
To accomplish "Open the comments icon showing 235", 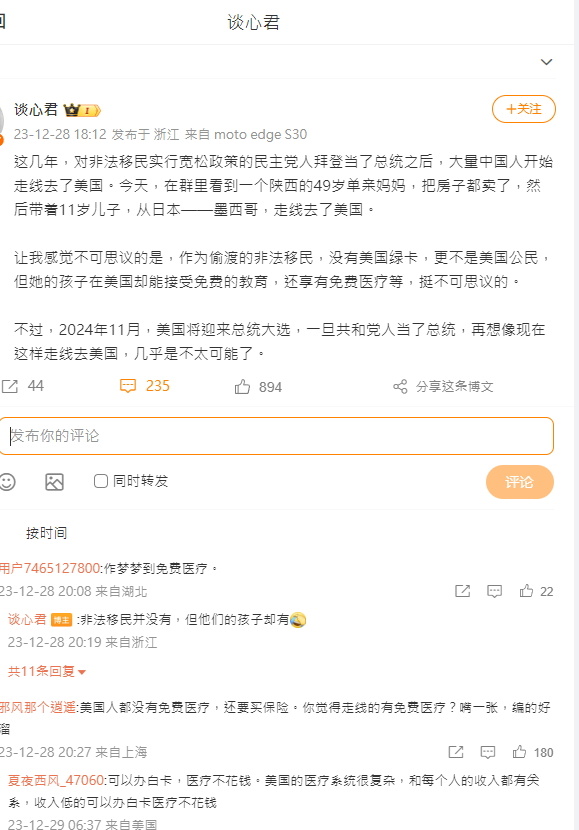I will coord(128,386).
